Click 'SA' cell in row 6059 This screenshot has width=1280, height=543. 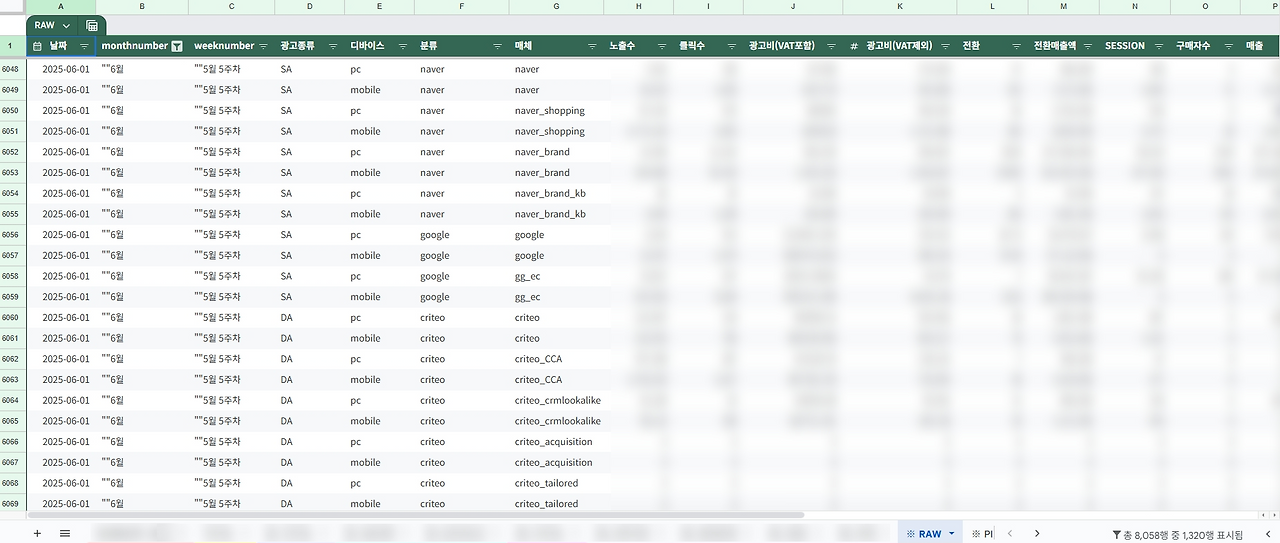[310, 297]
